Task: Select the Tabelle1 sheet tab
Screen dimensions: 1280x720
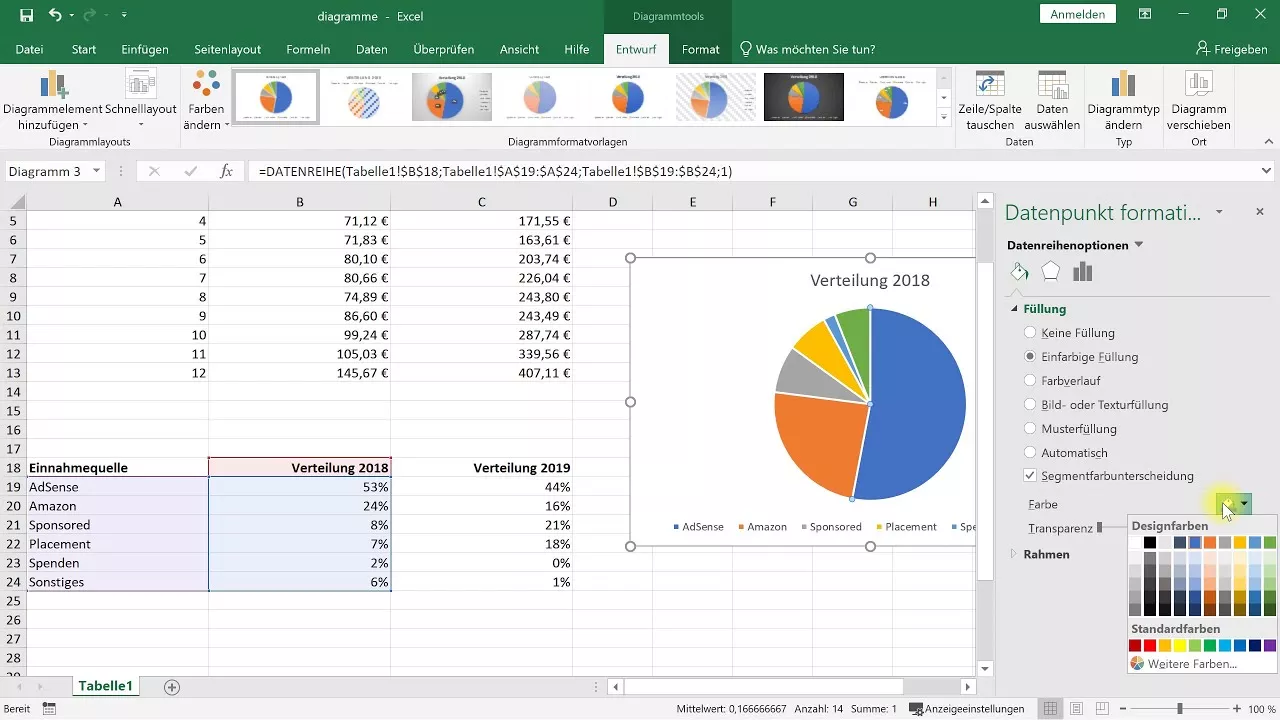Action: [105, 686]
